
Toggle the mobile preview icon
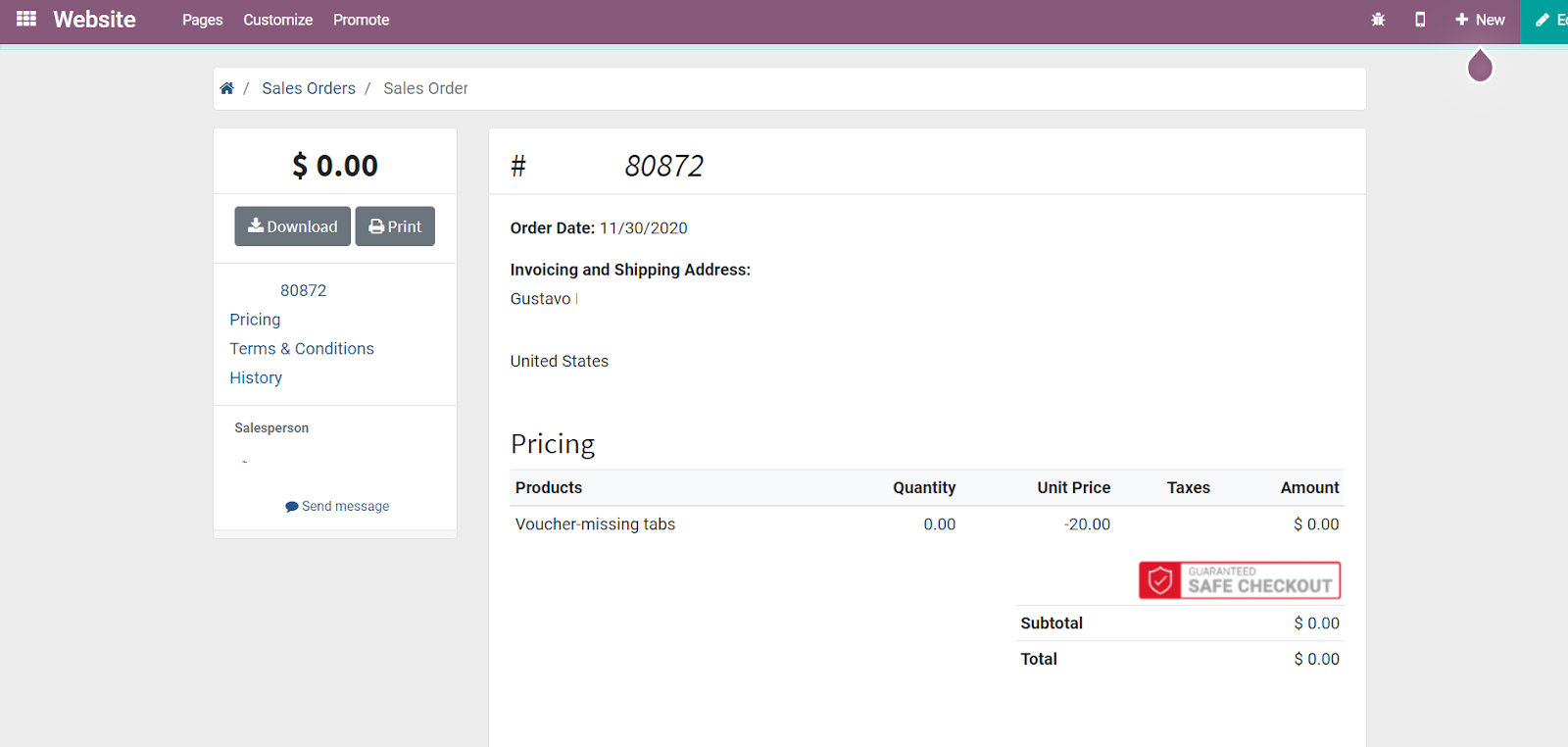[x=1420, y=20]
